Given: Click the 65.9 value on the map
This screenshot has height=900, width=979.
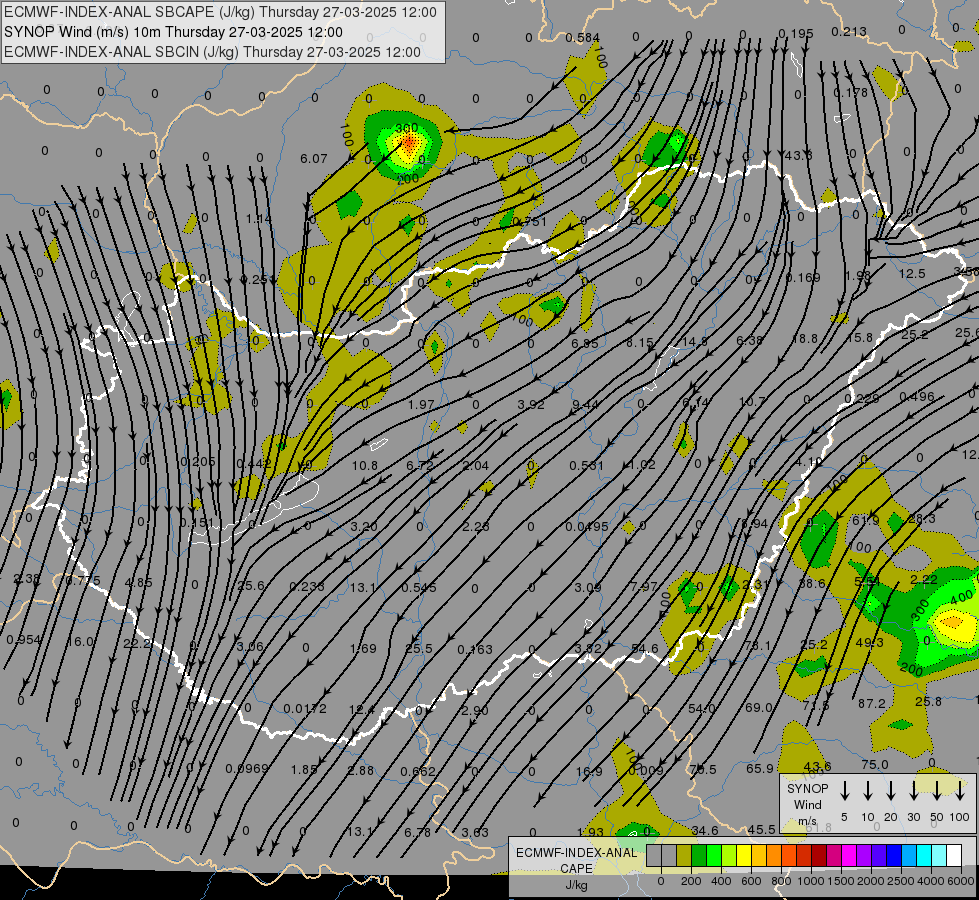Looking at the screenshot, I should click(x=760, y=768).
